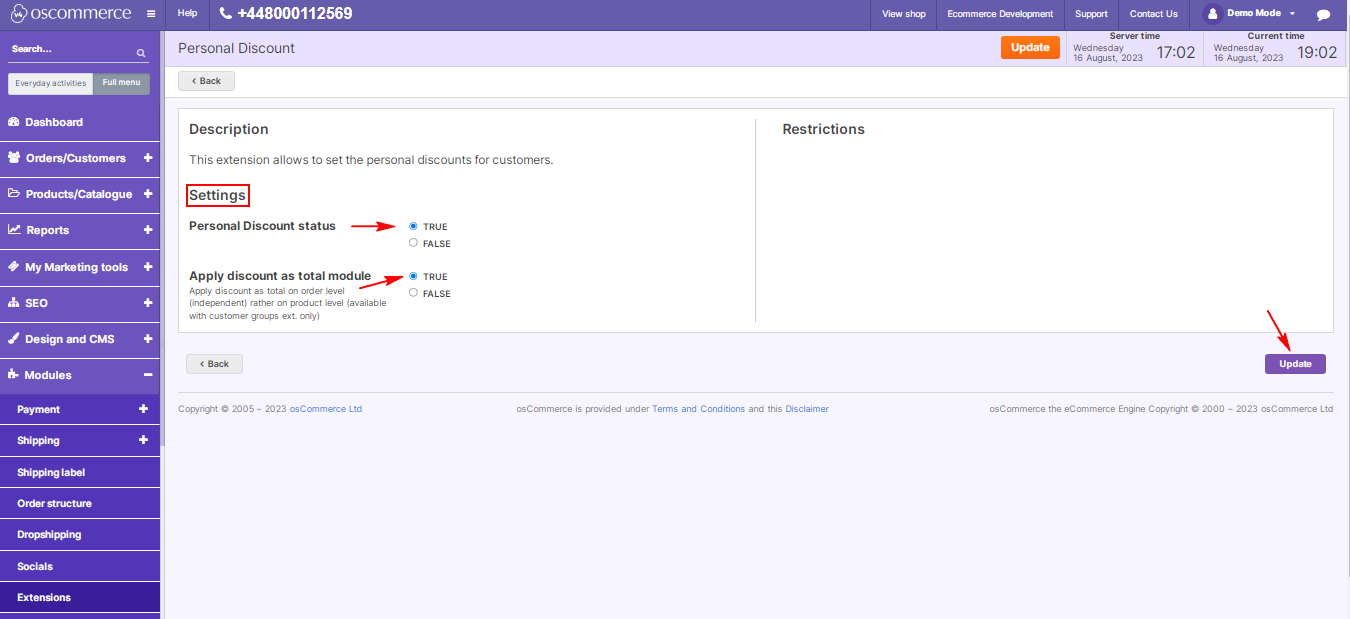
Task: Click the sidebar search magnifier icon
Action: 141,52
